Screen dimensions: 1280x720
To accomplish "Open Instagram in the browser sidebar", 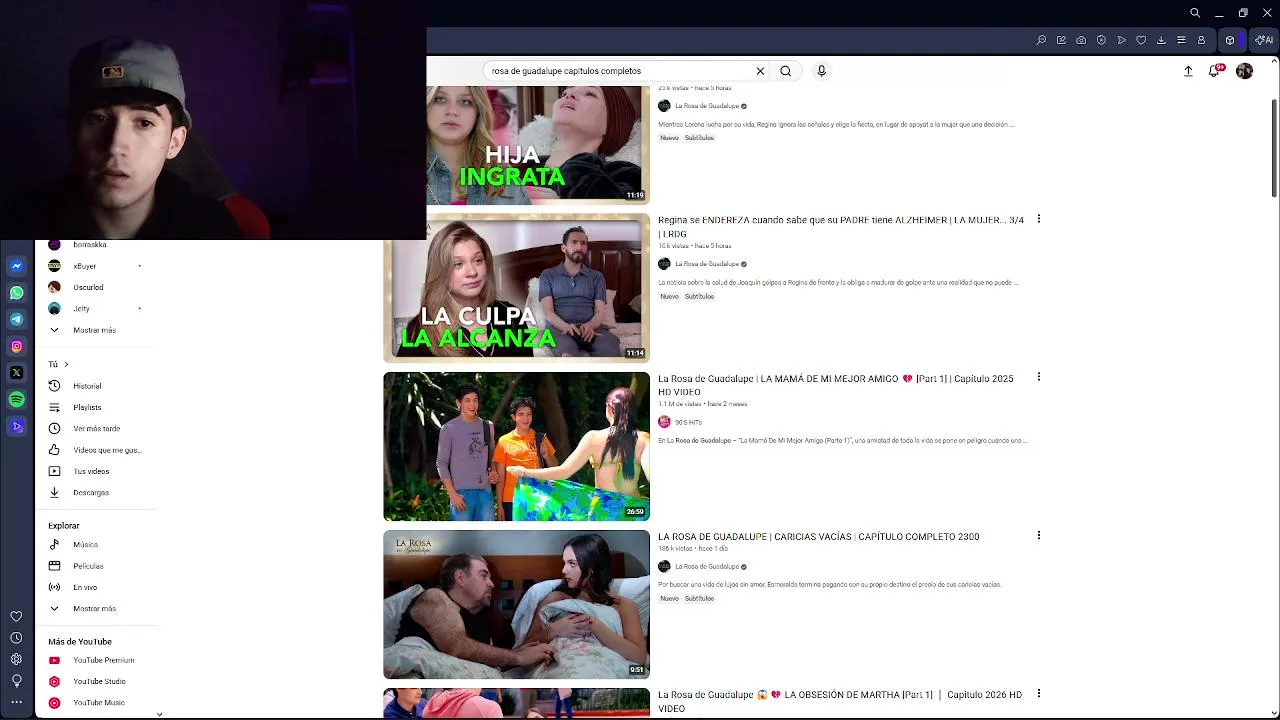I will point(16,346).
